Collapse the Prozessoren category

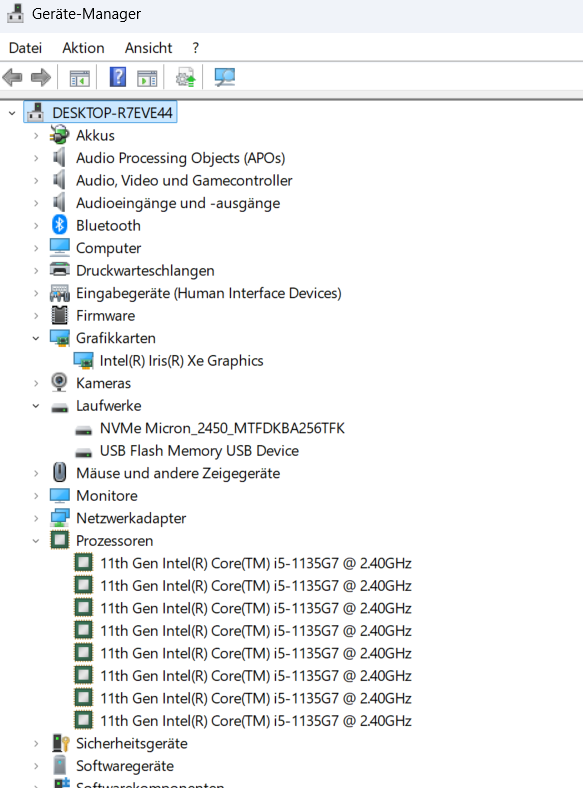36,541
